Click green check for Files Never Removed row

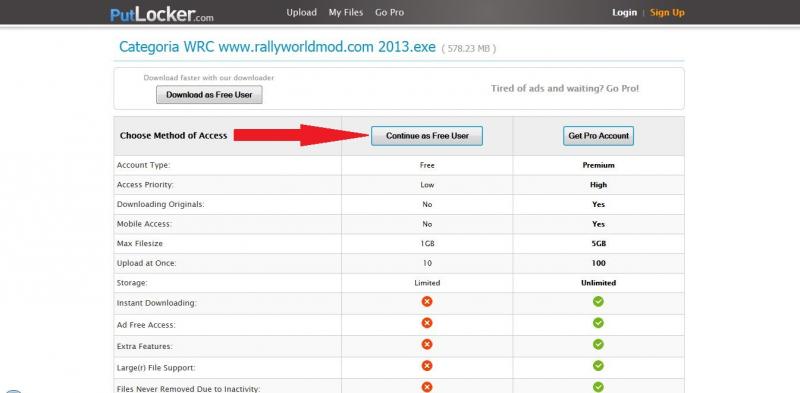[x=598, y=387]
